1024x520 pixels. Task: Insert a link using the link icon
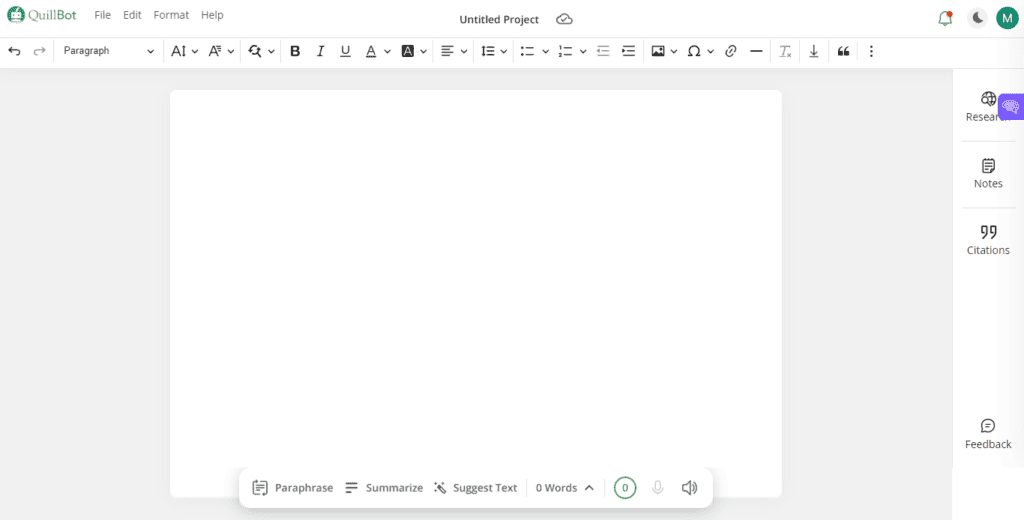(x=730, y=51)
